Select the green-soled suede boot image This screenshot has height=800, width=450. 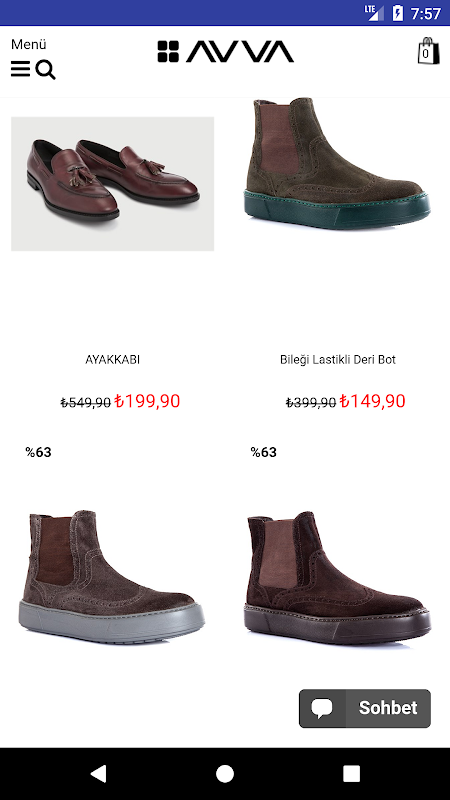(337, 163)
